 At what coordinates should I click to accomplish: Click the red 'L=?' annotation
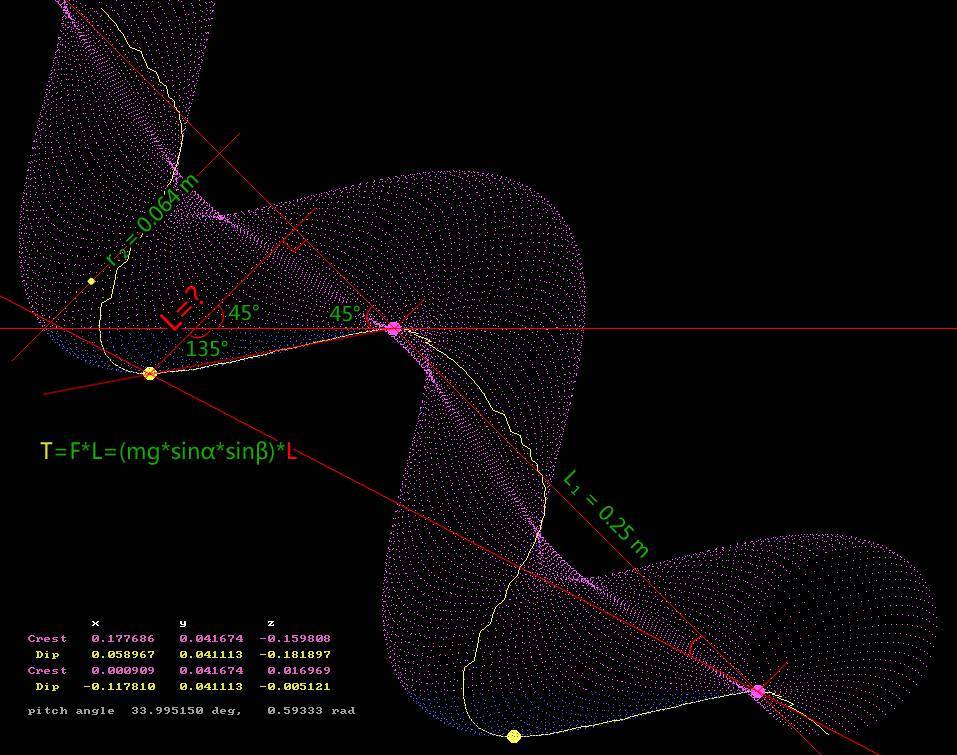point(181,308)
